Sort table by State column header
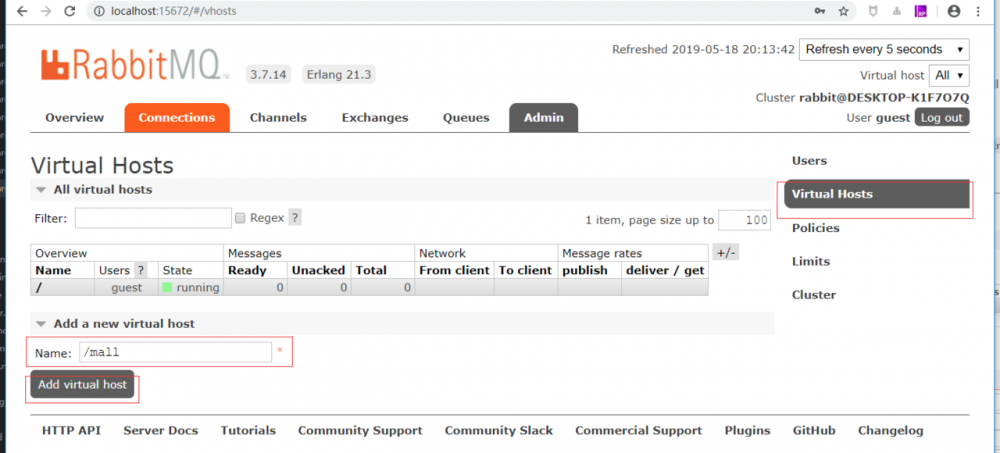Viewport: 1000px width, 453px height. [x=177, y=270]
